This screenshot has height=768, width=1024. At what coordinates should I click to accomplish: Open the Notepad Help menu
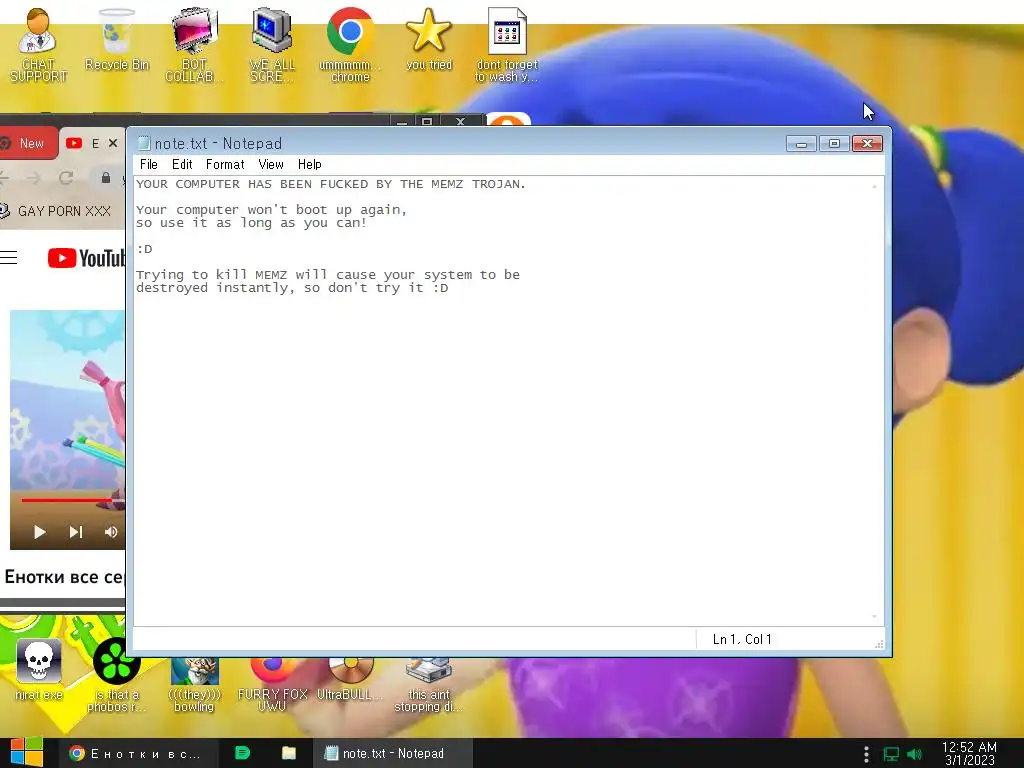pyautogui.click(x=310, y=165)
